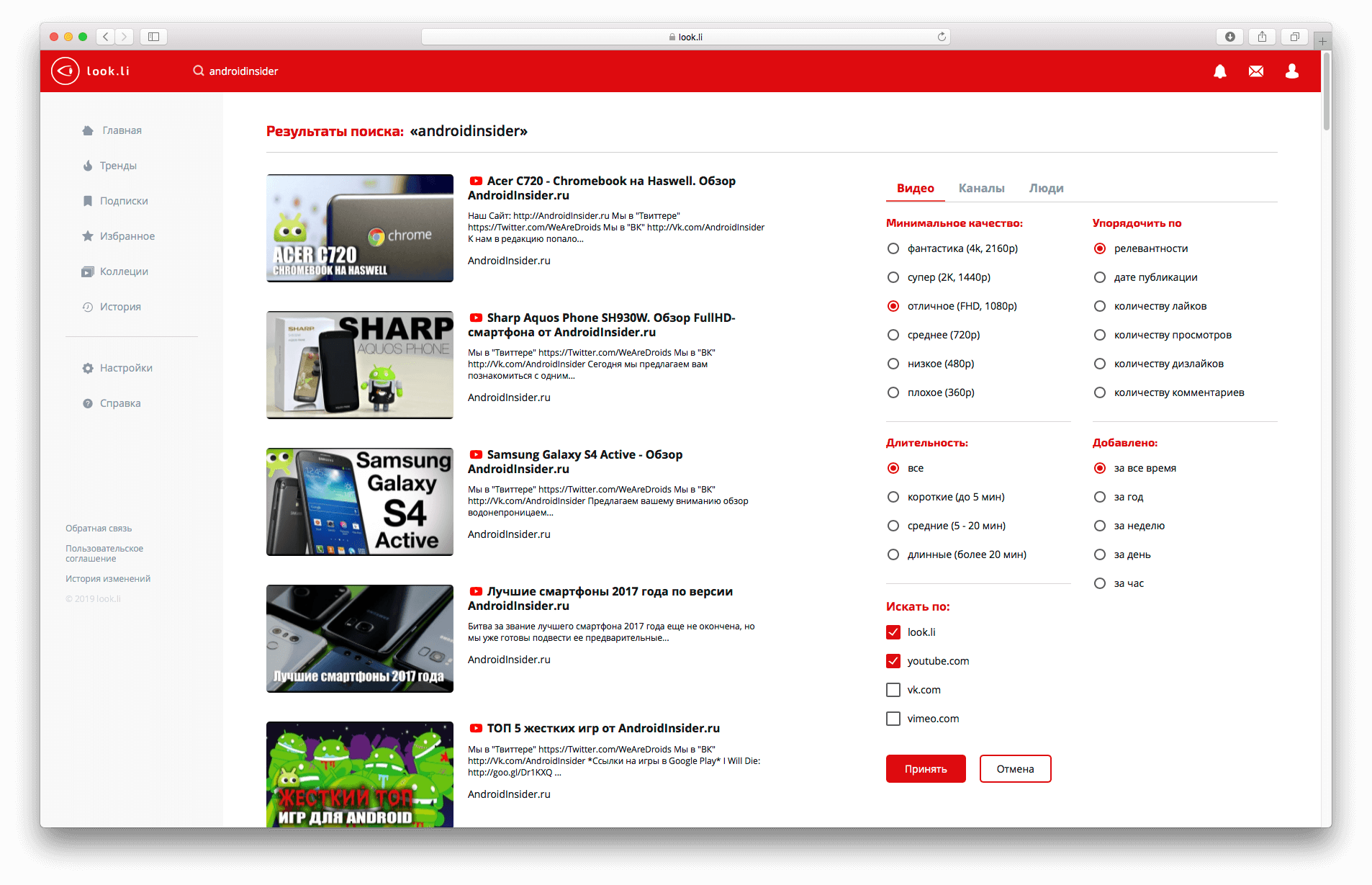Open the messages envelope icon
Image resolution: width=1372 pixels, height=885 pixels.
[1256, 71]
